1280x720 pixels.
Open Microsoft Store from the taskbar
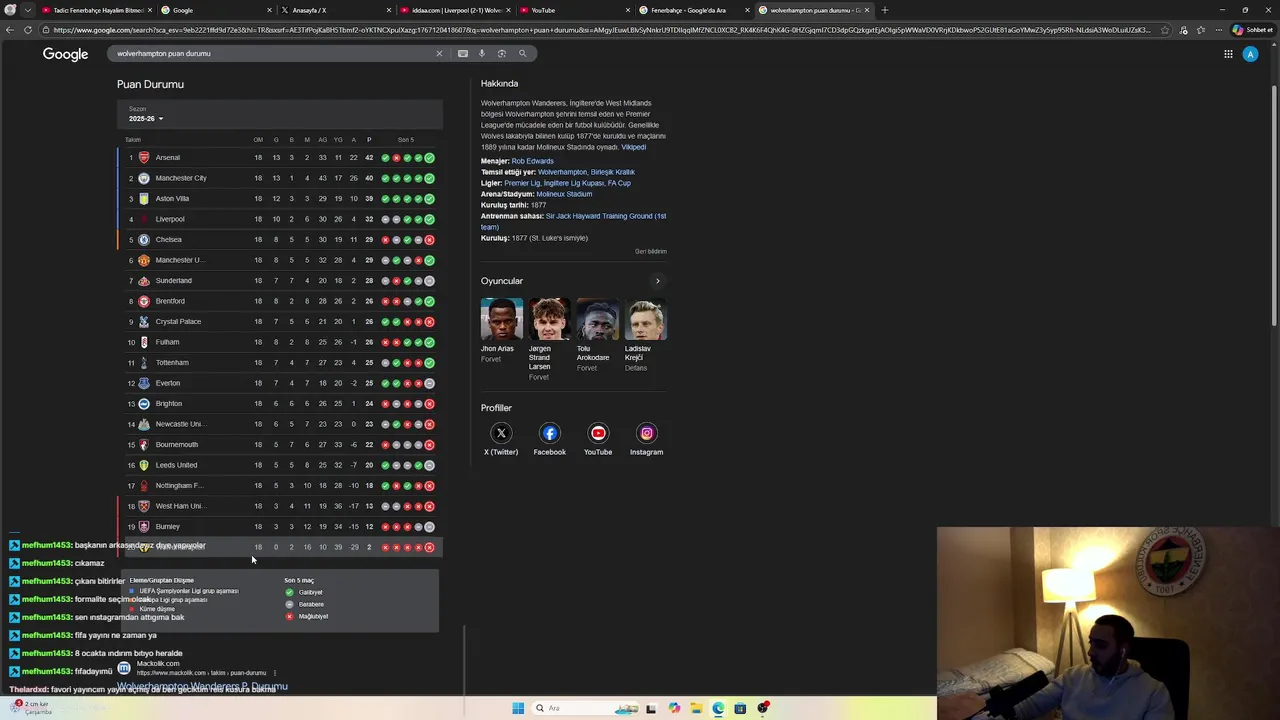click(x=740, y=708)
